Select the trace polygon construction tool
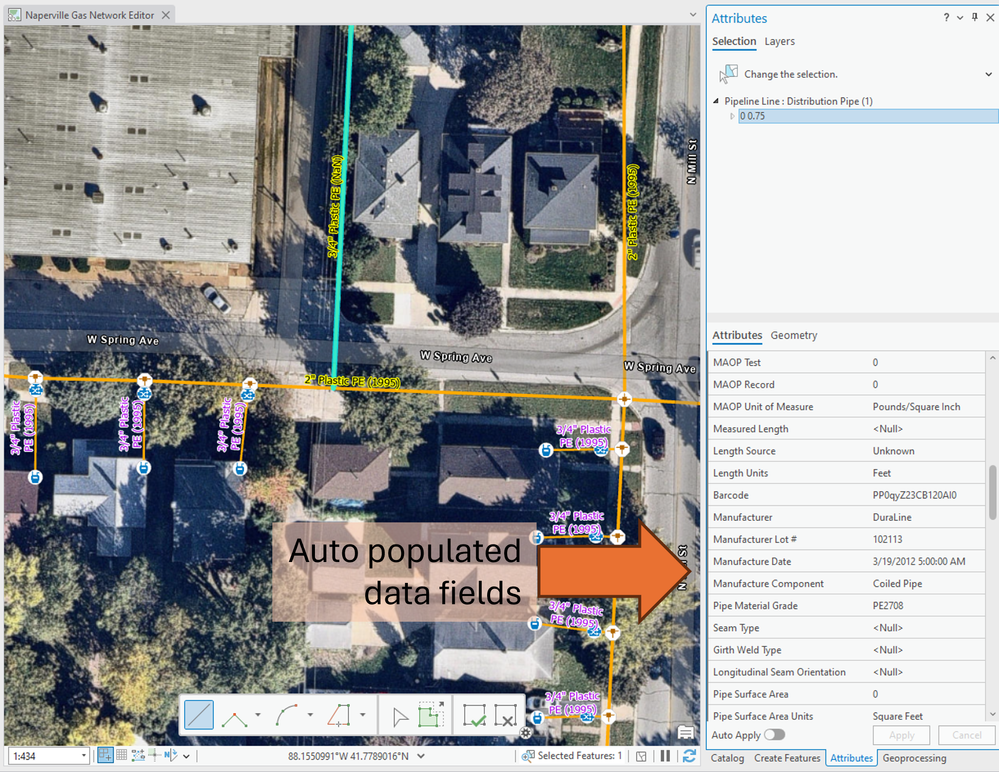Viewport: 999px width, 772px height. [339, 715]
